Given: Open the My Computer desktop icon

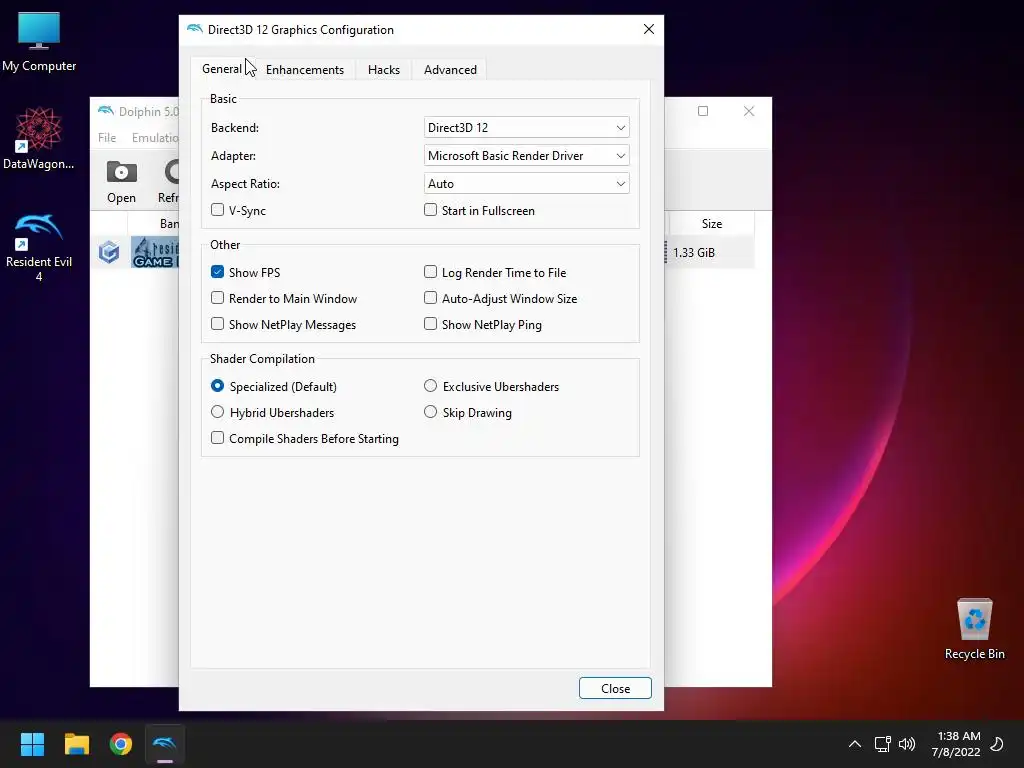Looking at the screenshot, I should (x=39, y=41).
